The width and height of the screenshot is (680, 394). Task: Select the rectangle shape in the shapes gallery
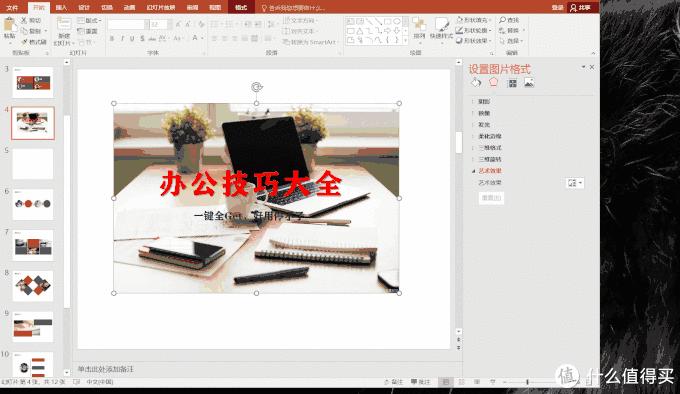tap(350, 31)
